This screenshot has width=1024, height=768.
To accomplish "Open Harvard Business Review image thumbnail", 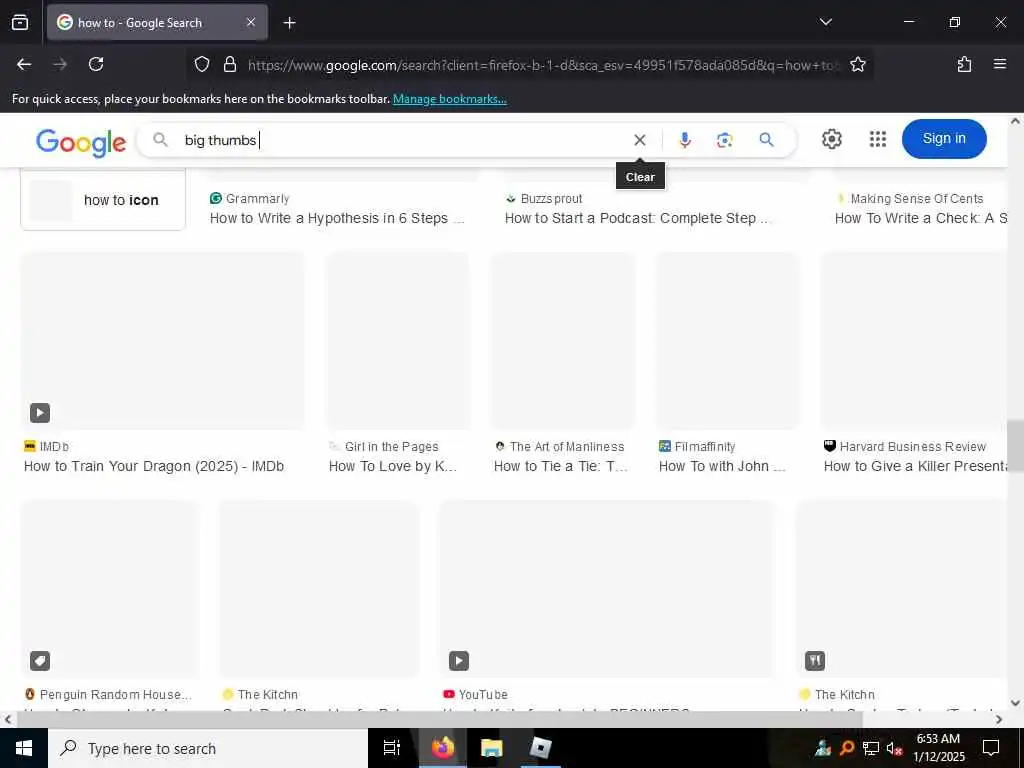I will (x=914, y=341).
